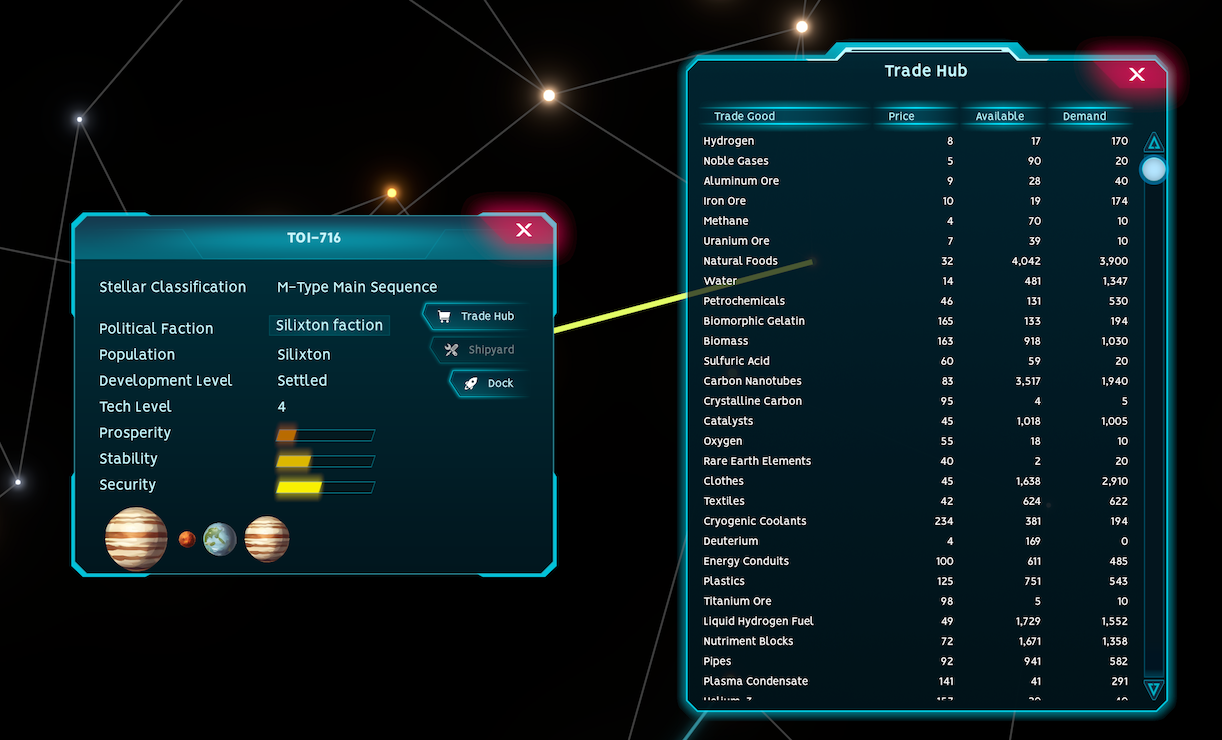Select the blue-green Earth-like planet
1222x740 pixels.
[220, 539]
